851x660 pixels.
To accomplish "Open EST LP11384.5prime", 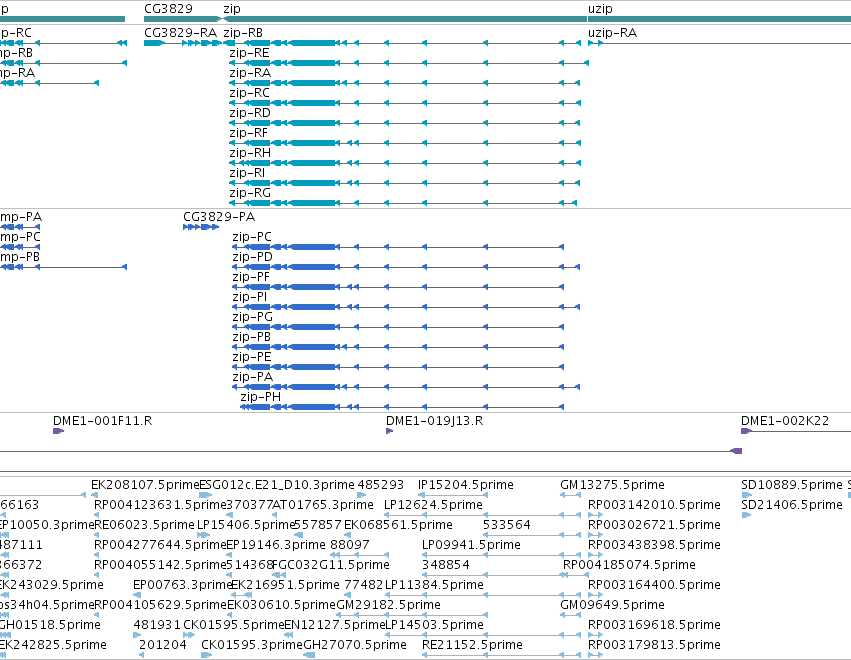I will pyautogui.click(x=434, y=585).
